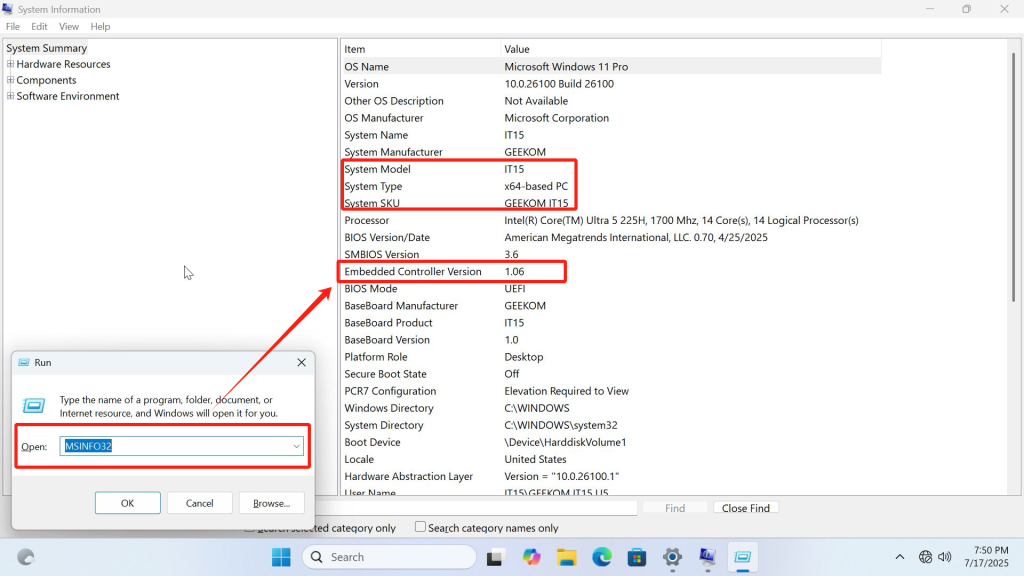Screen dimensions: 1024x576
Task: Open Microsoft Edge from the taskbar
Action: click(x=601, y=557)
